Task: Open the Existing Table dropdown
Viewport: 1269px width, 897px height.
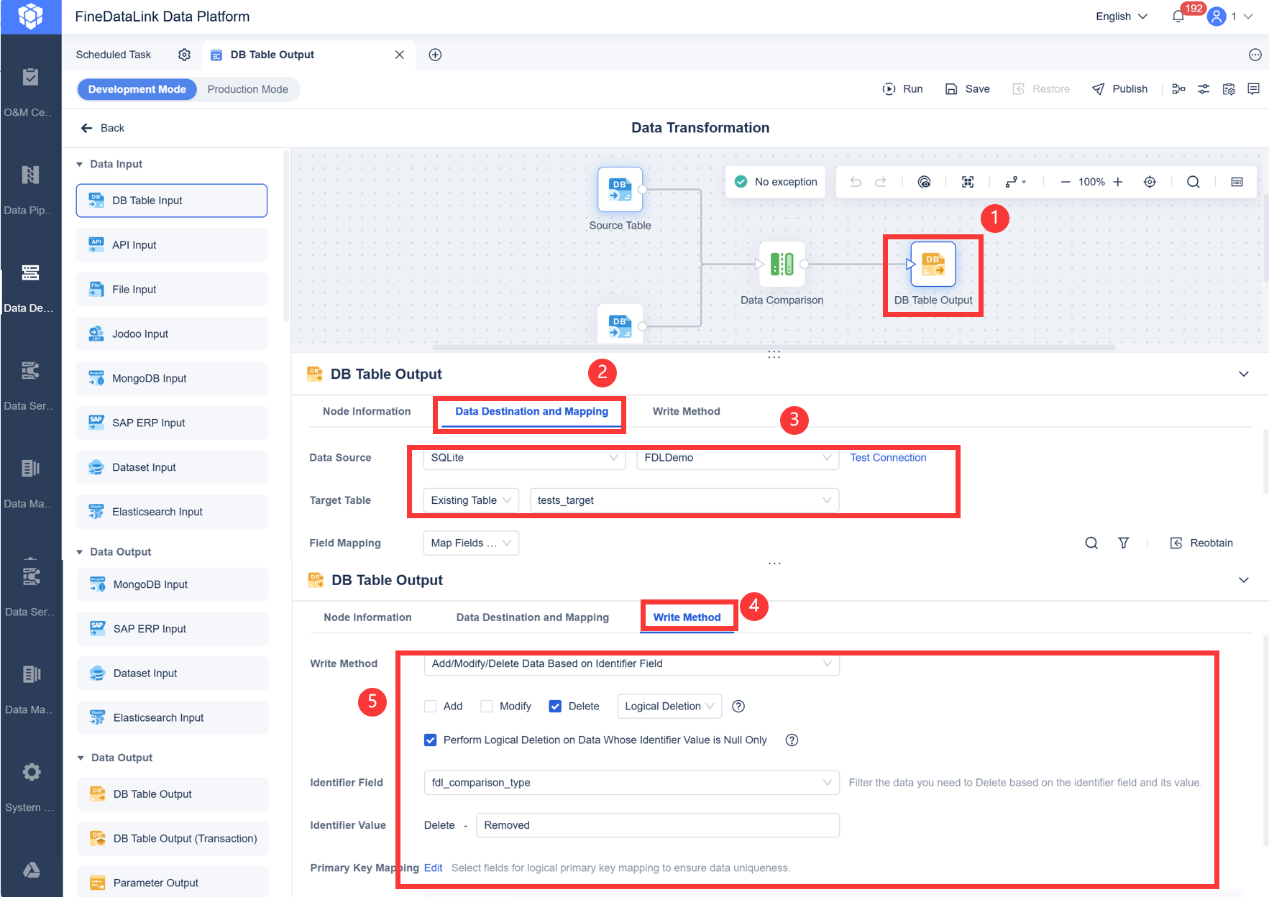Action: 471,500
